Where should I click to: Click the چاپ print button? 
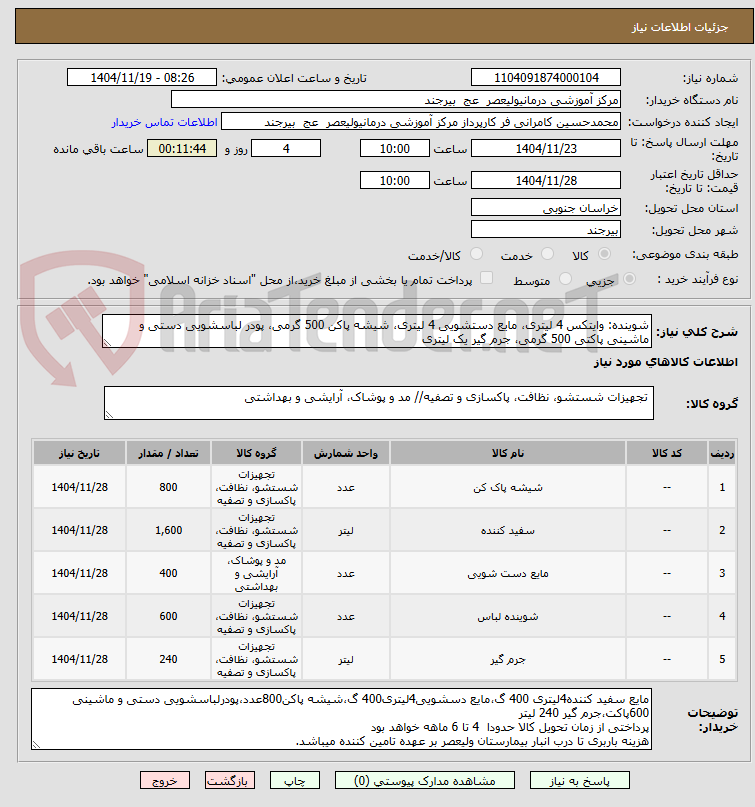click(x=295, y=780)
